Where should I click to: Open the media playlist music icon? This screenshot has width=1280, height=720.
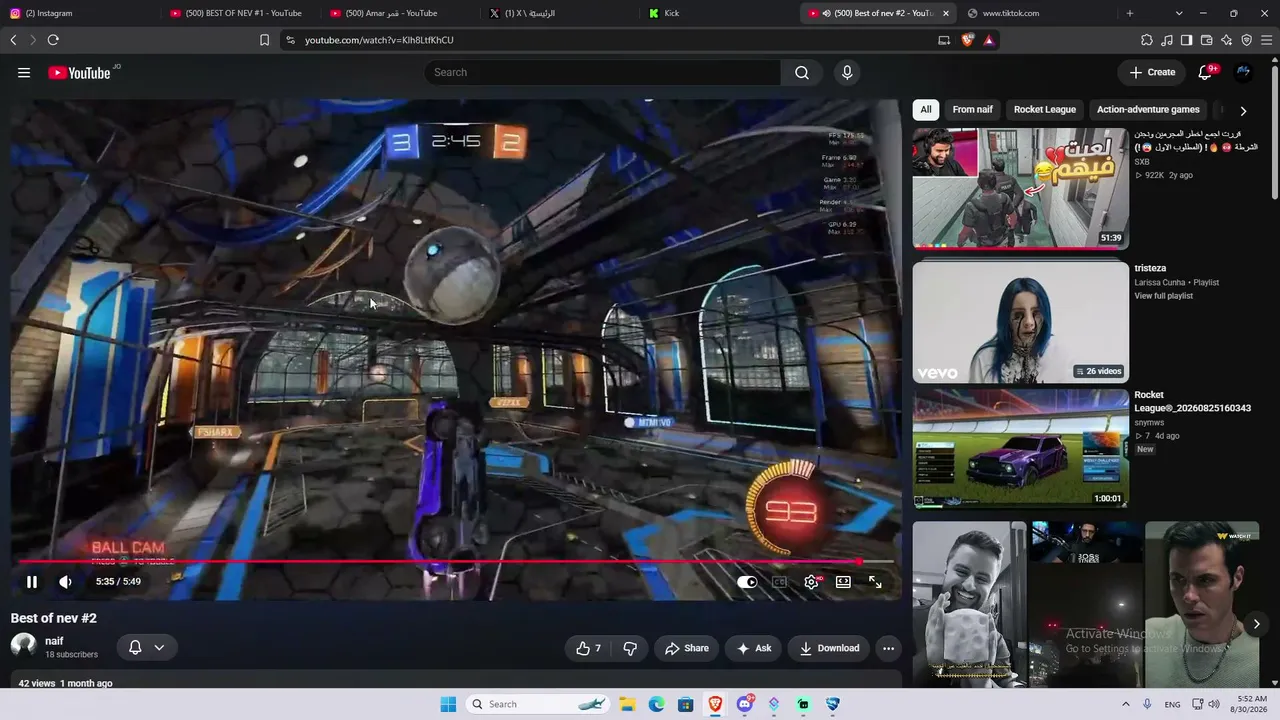point(1167,40)
